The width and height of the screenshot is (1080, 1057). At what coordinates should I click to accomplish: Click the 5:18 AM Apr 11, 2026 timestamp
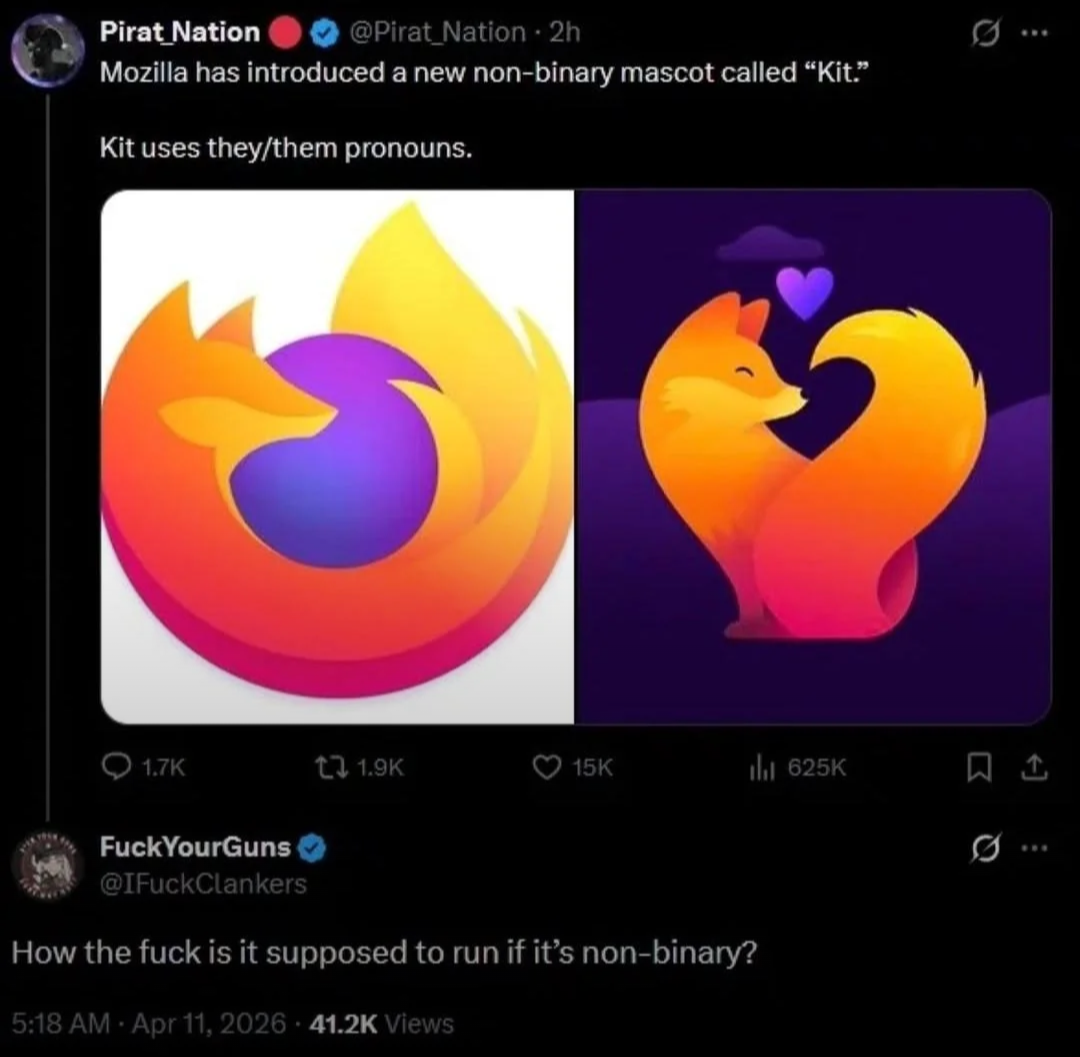click(148, 1024)
